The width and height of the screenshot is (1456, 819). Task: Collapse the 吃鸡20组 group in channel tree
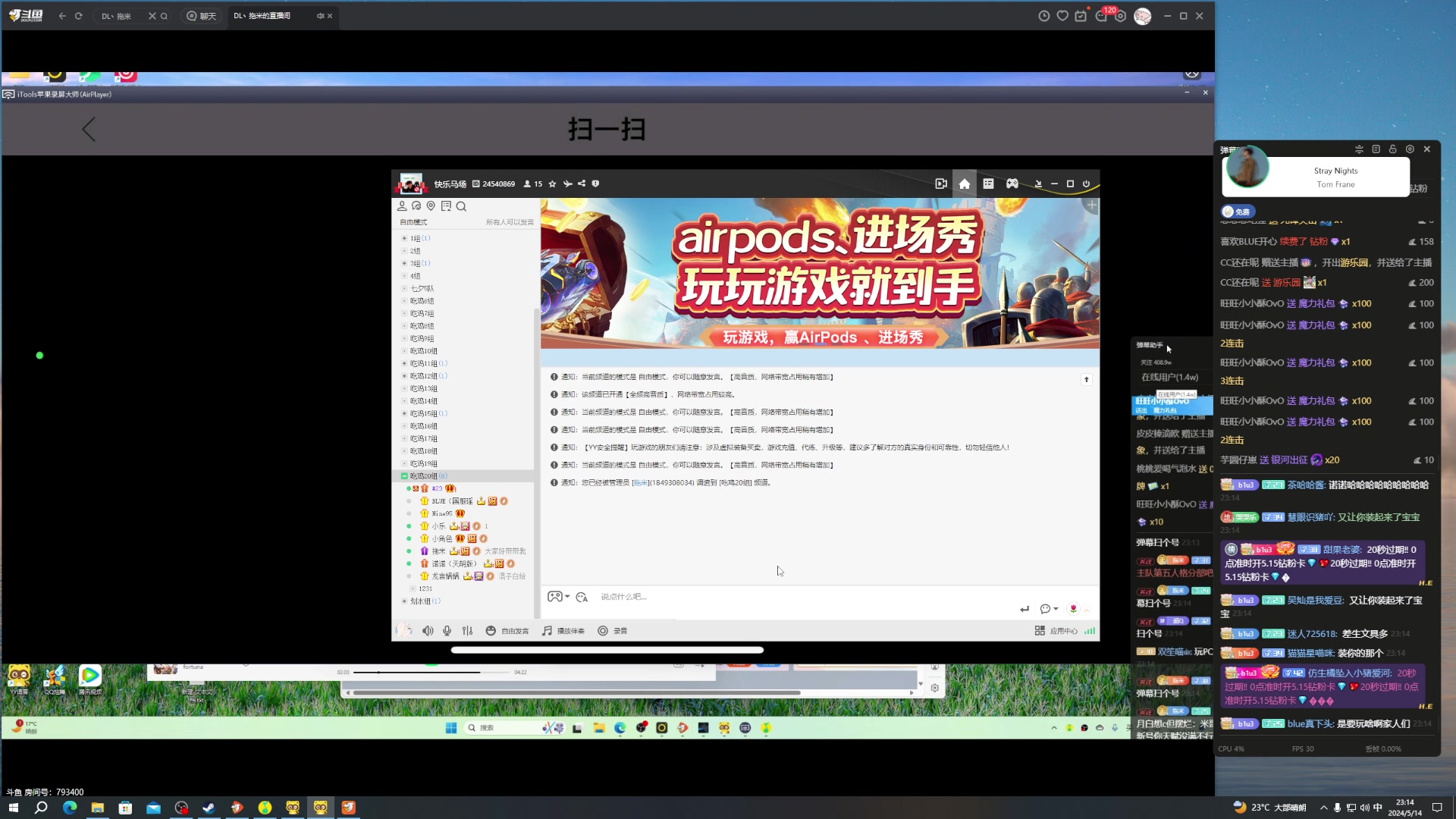coord(403,475)
